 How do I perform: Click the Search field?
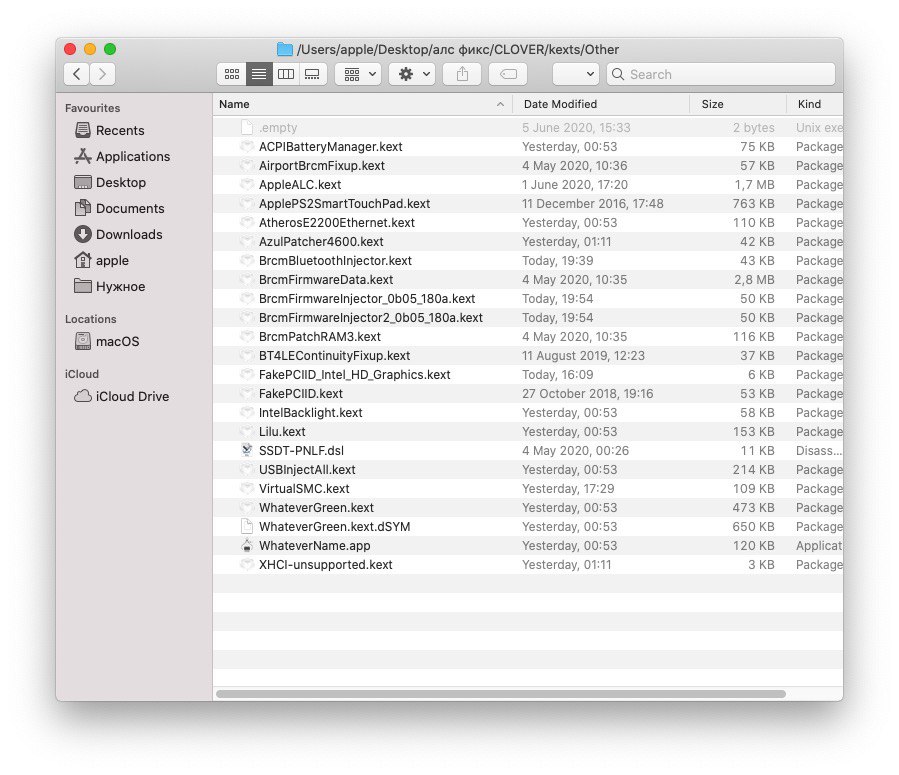click(x=721, y=74)
